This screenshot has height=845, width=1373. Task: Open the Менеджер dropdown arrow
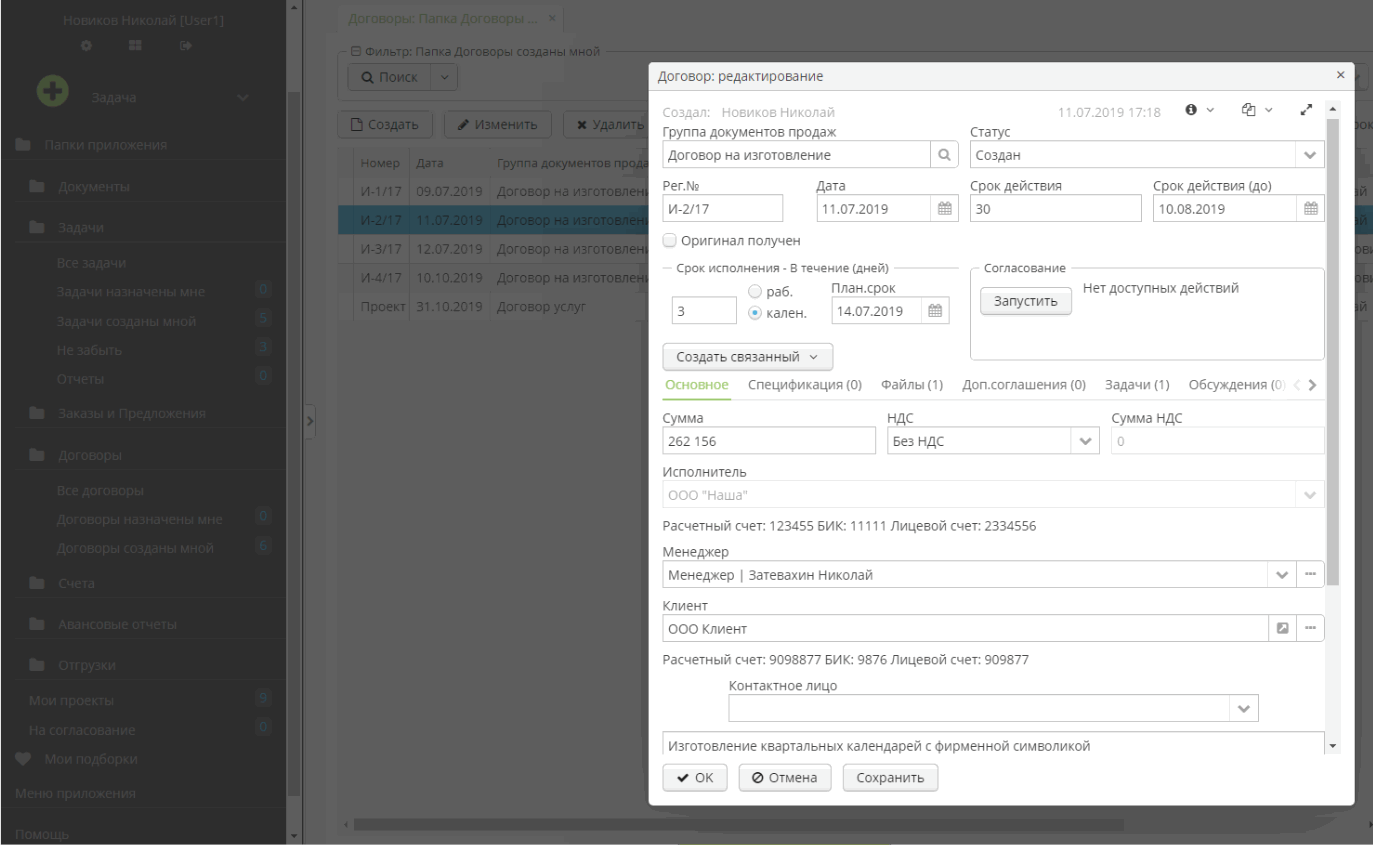(x=1284, y=574)
